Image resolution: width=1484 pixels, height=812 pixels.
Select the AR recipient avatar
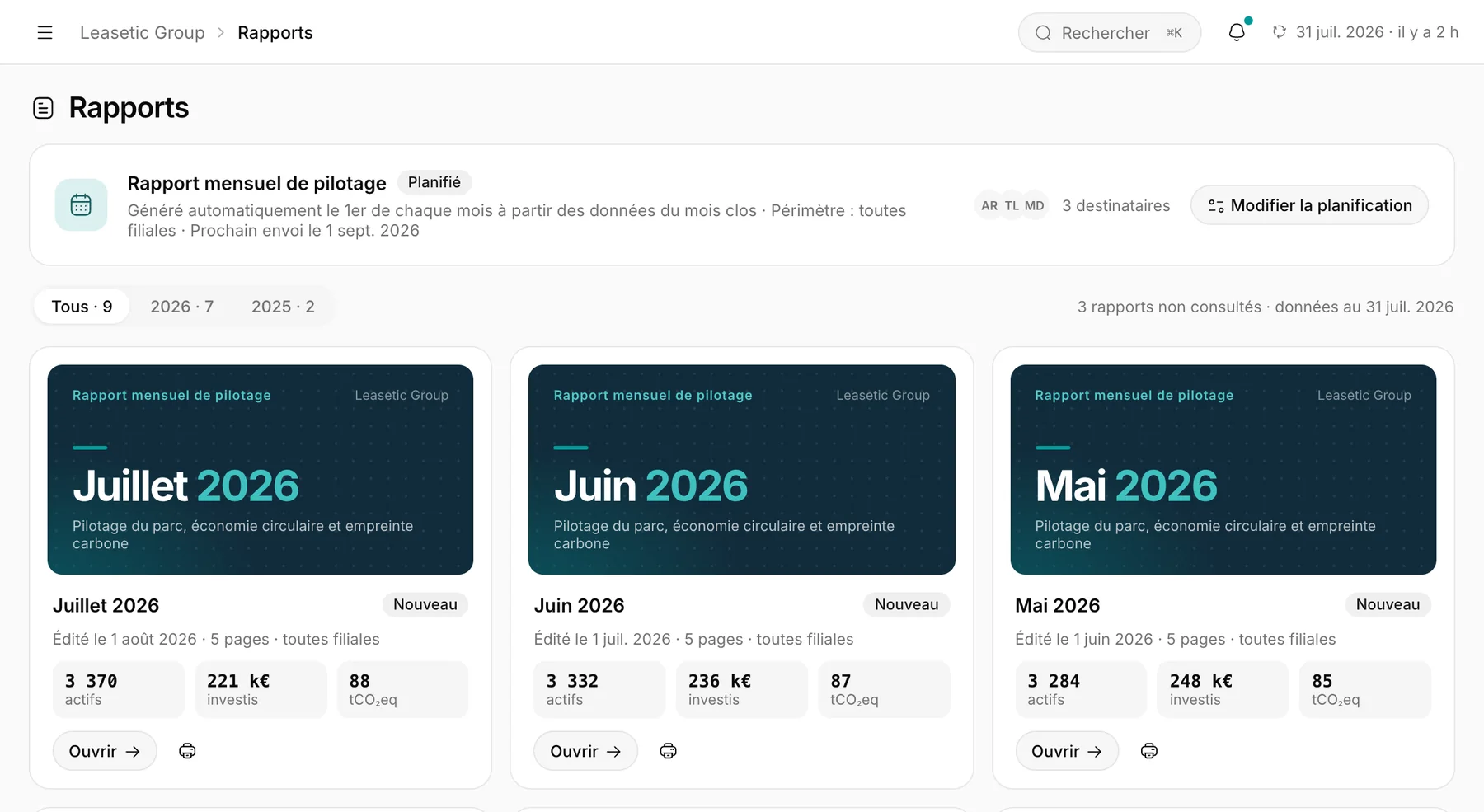(x=989, y=206)
